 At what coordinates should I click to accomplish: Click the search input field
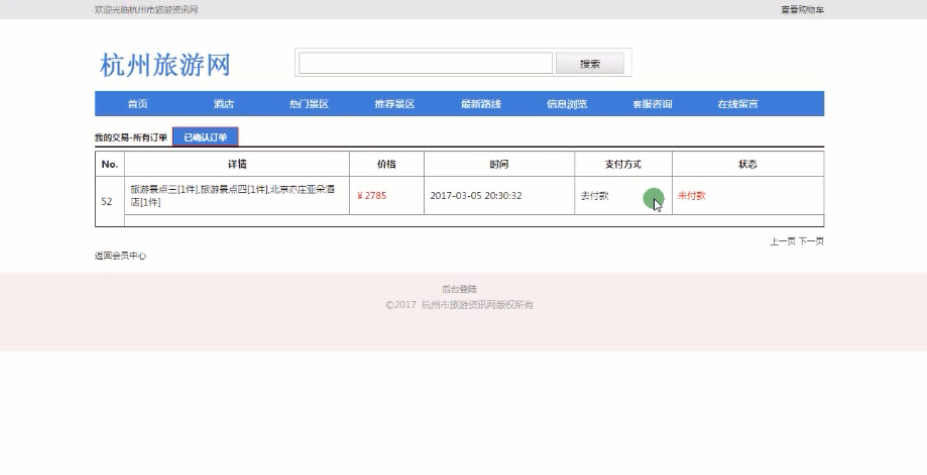pyautogui.click(x=425, y=64)
